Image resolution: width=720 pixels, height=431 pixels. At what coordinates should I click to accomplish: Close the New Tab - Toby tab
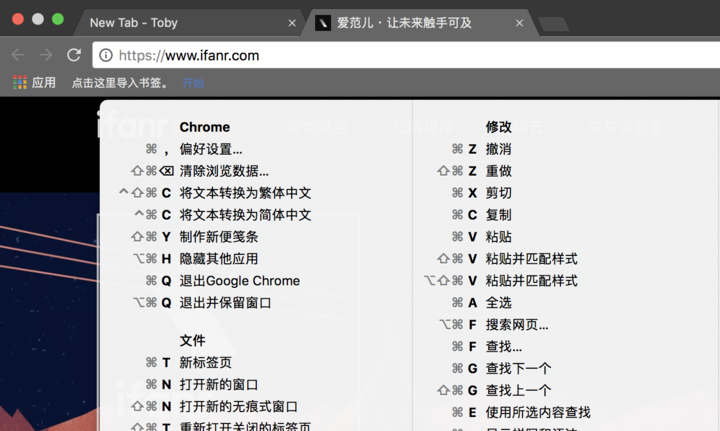coord(292,23)
